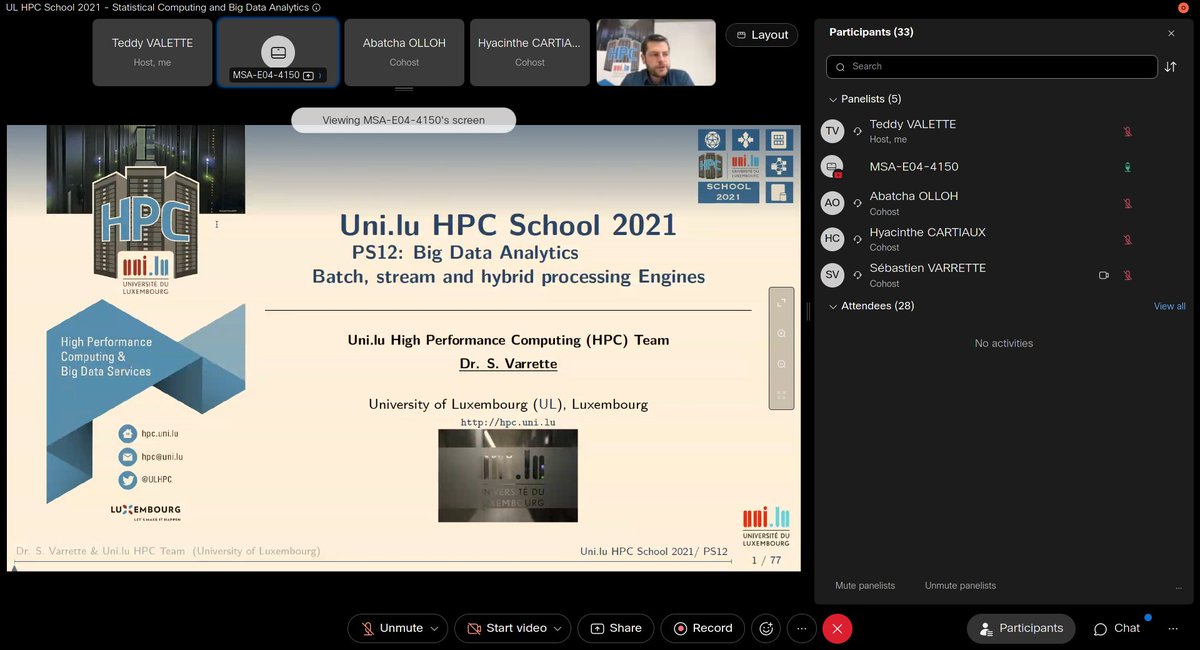The height and width of the screenshot is (650, 1200).
Task: Open the participant sort options icon
Action: pyautogui.click(x=1170, y=66)
